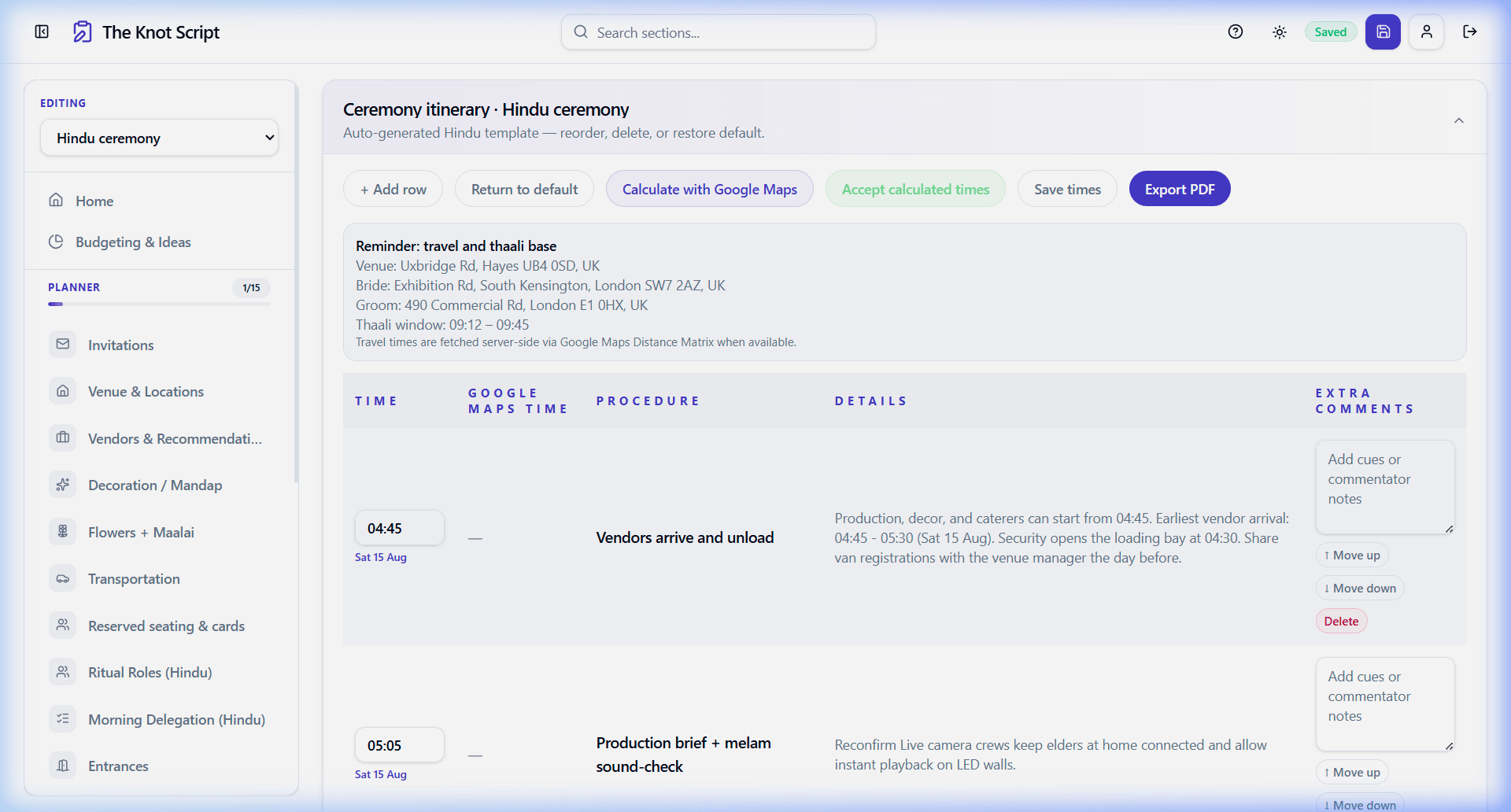Open the Hindu ceremony dropdown
The height and width of the screenshot is (812, 1511).
[159, 138]
